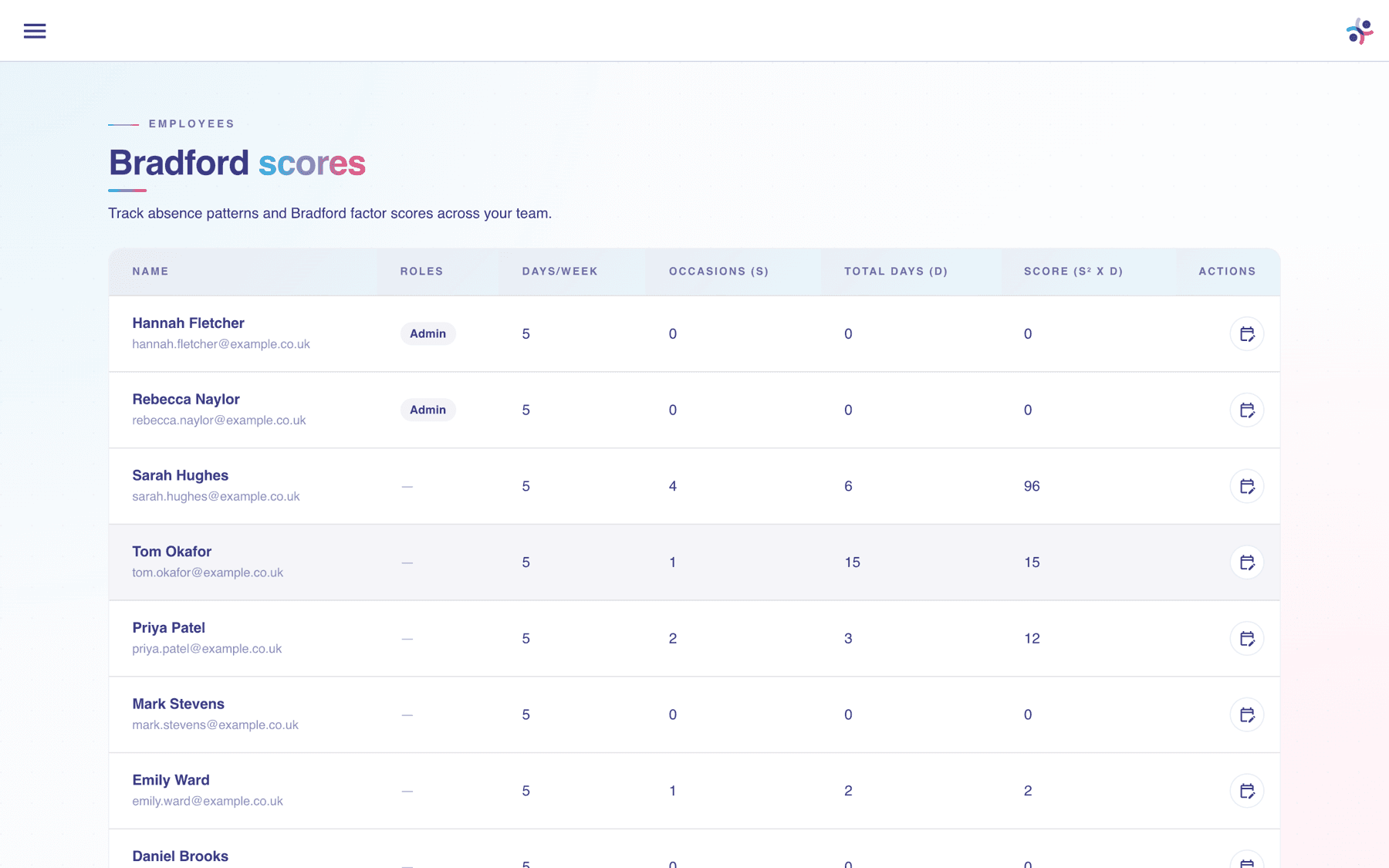
Task: Select Daniel Brooks's name
Action: tap(180, 856)
